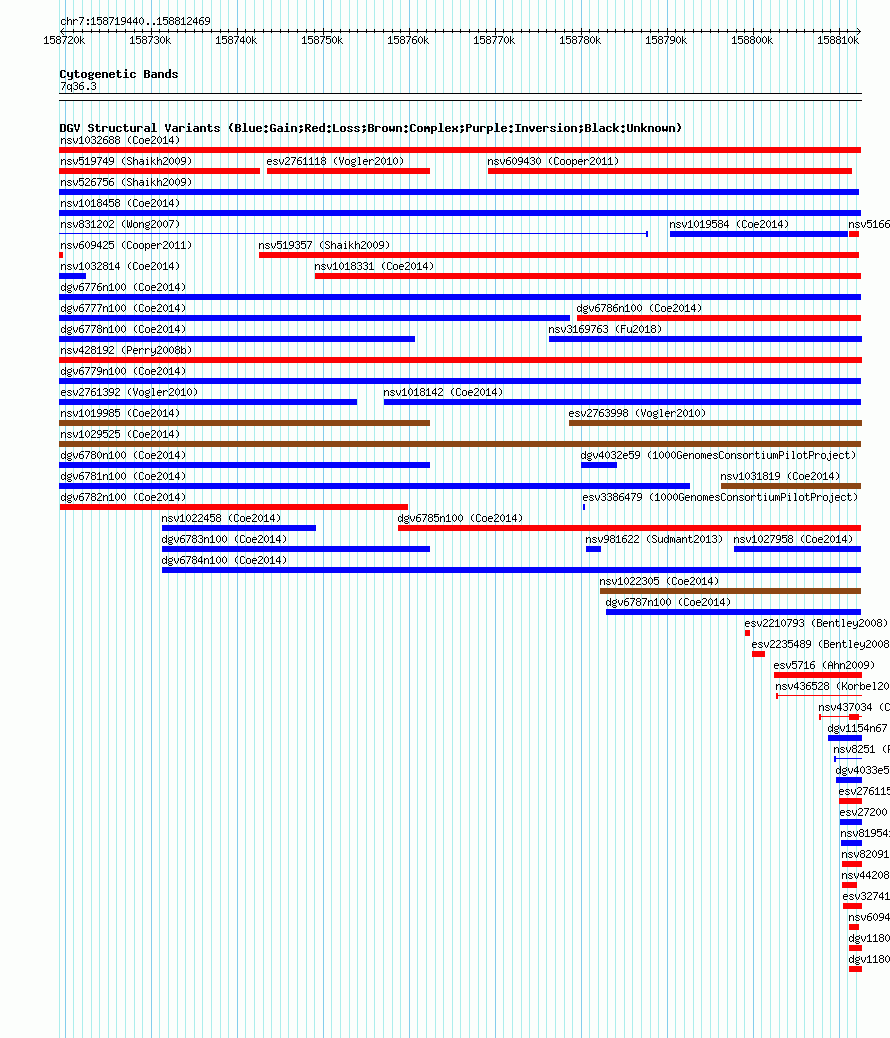Click the small red bar under esv2235489
890x1038 pixels.
758,654
